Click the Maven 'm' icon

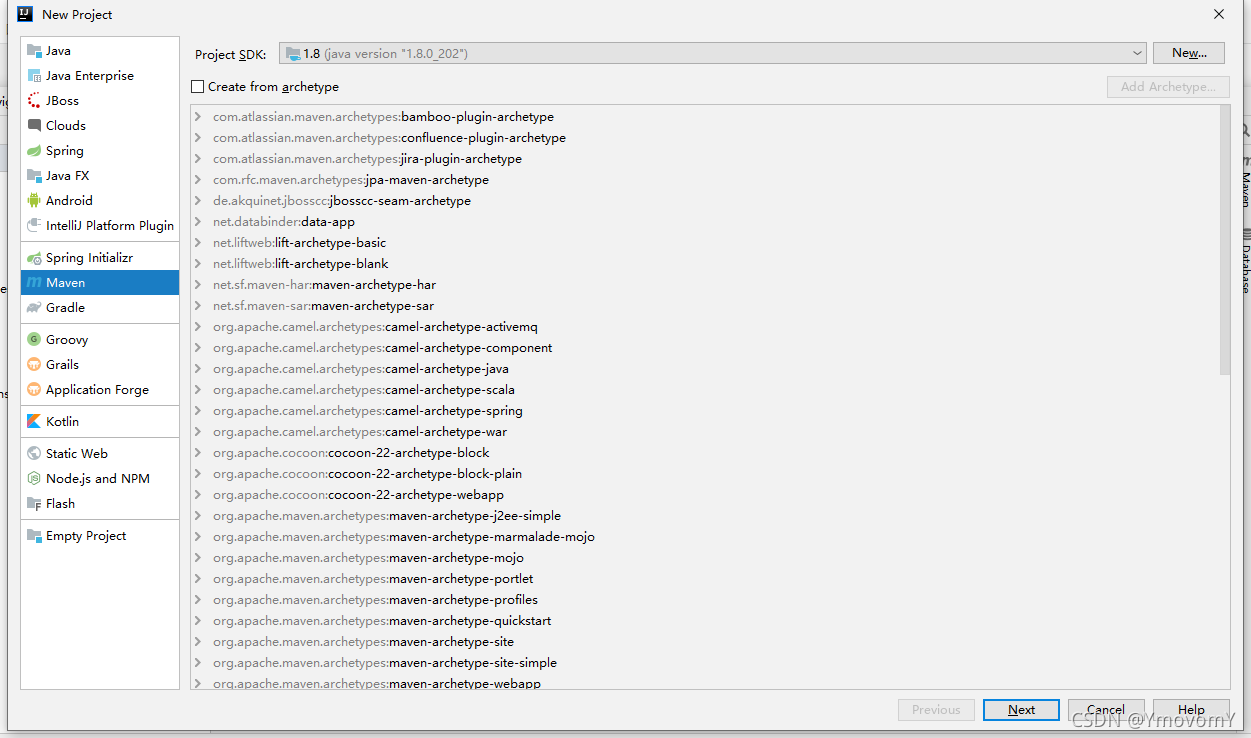pyautogui.click(x=34, y=283)
